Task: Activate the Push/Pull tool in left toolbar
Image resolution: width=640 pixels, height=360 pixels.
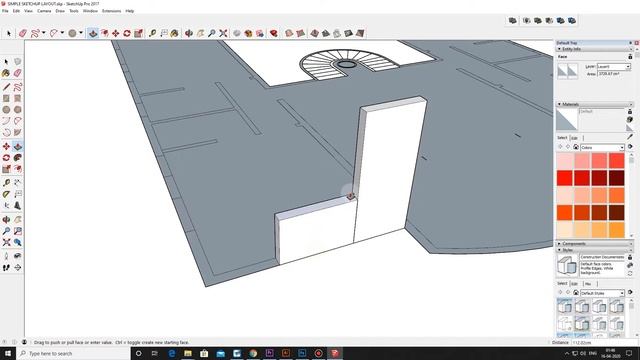Action: coord(18,146)
